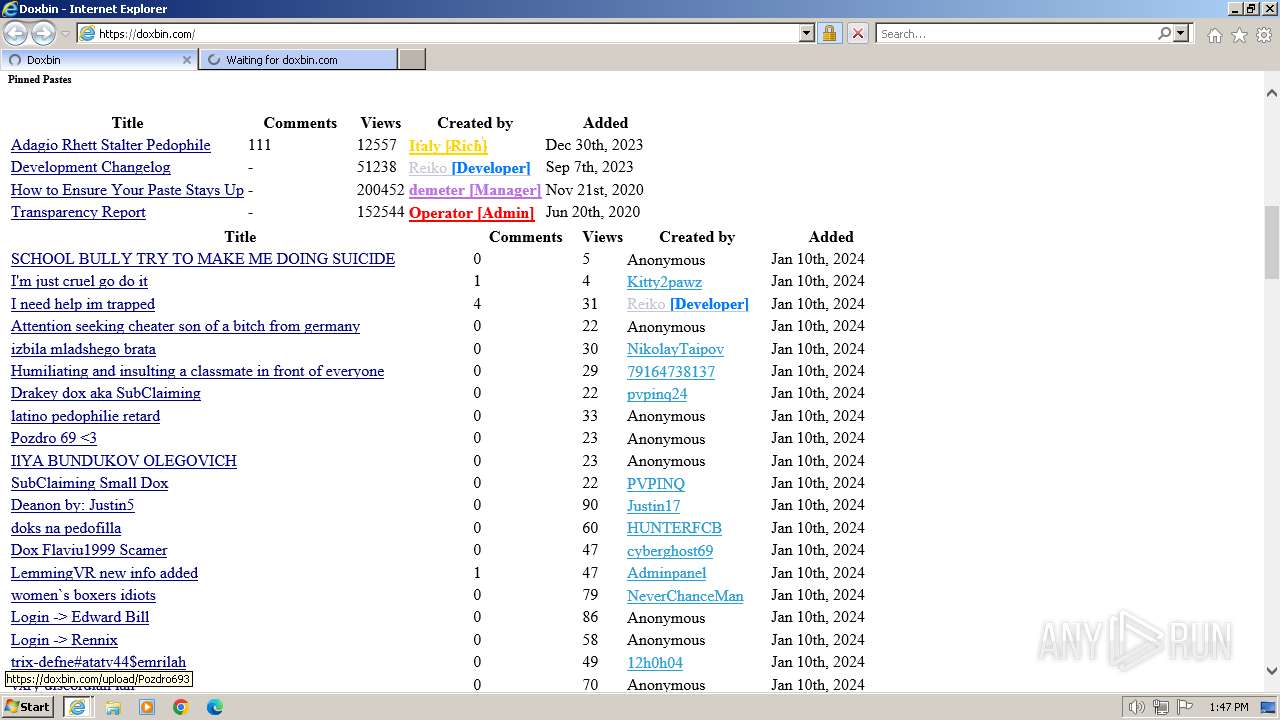Open the Tools gear icon
Viewport: 1280px width, 720px height.
pyautogui.click(x=1264, y=35)
